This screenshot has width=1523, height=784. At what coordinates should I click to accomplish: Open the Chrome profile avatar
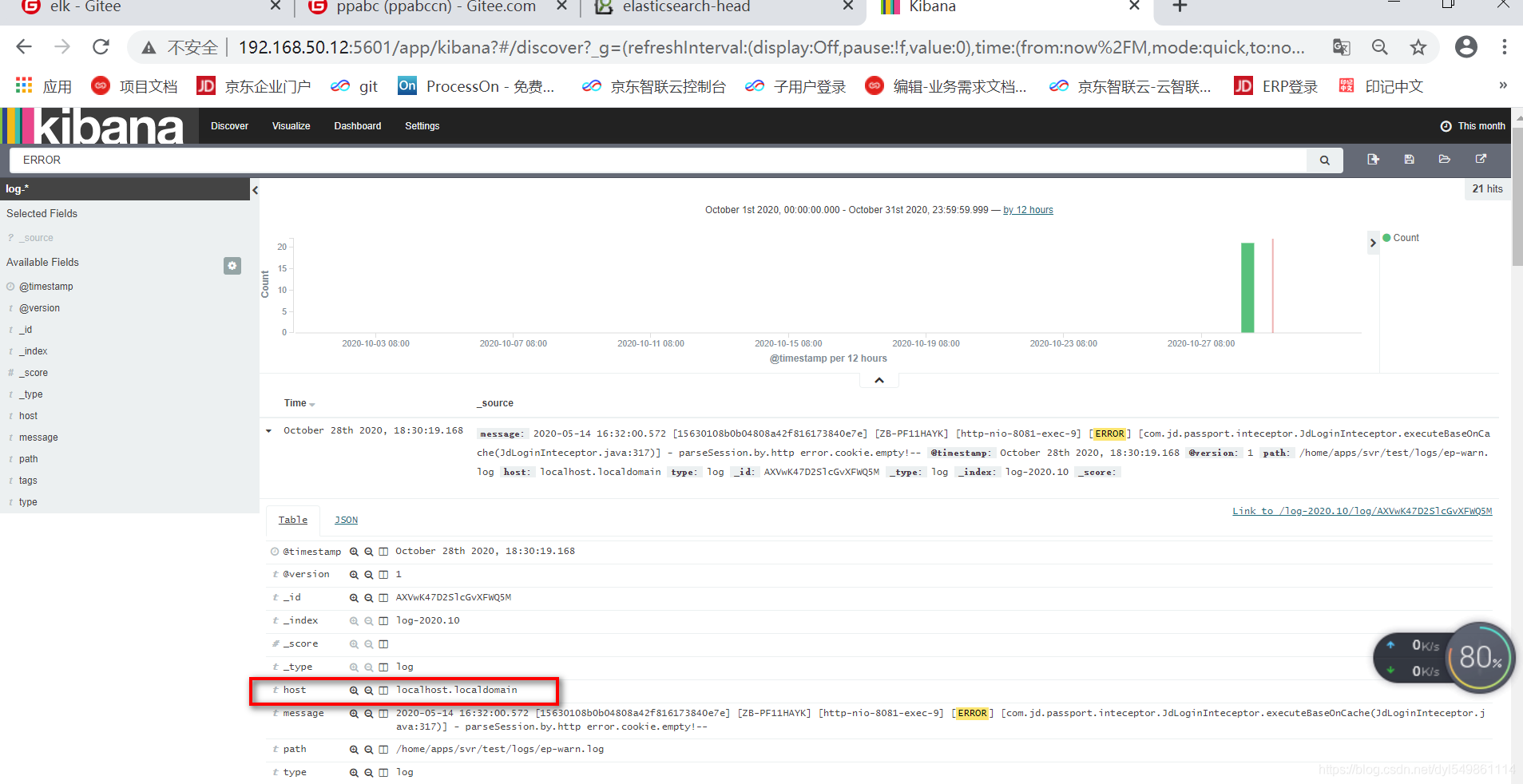click(1465, 47)
